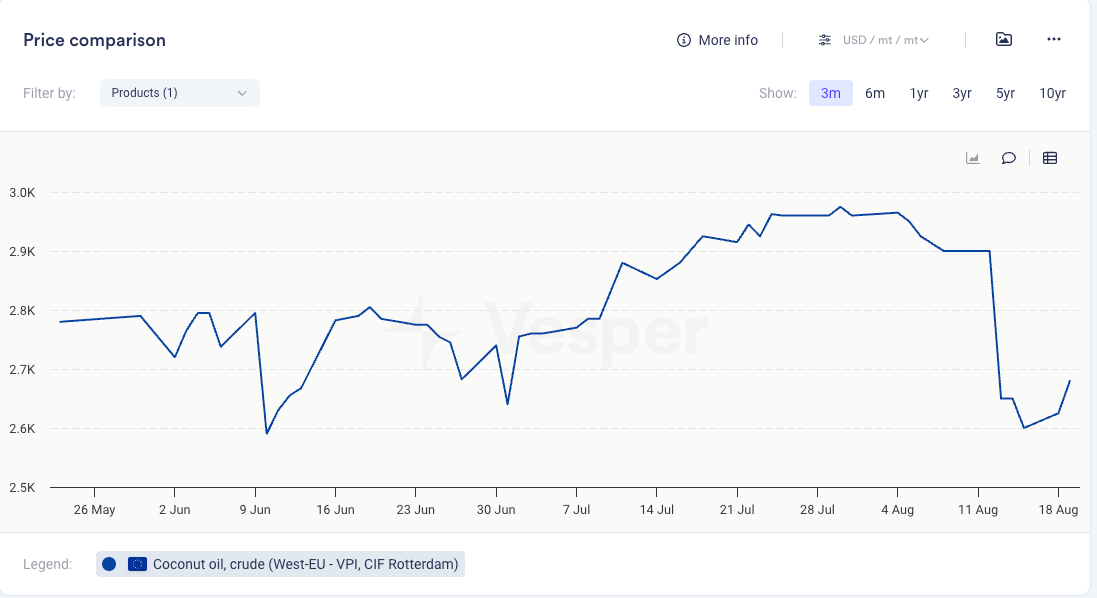Expand the Products (1) filter dropdown
This screenshot has width=1097, height=598.
tap(180, 93)
